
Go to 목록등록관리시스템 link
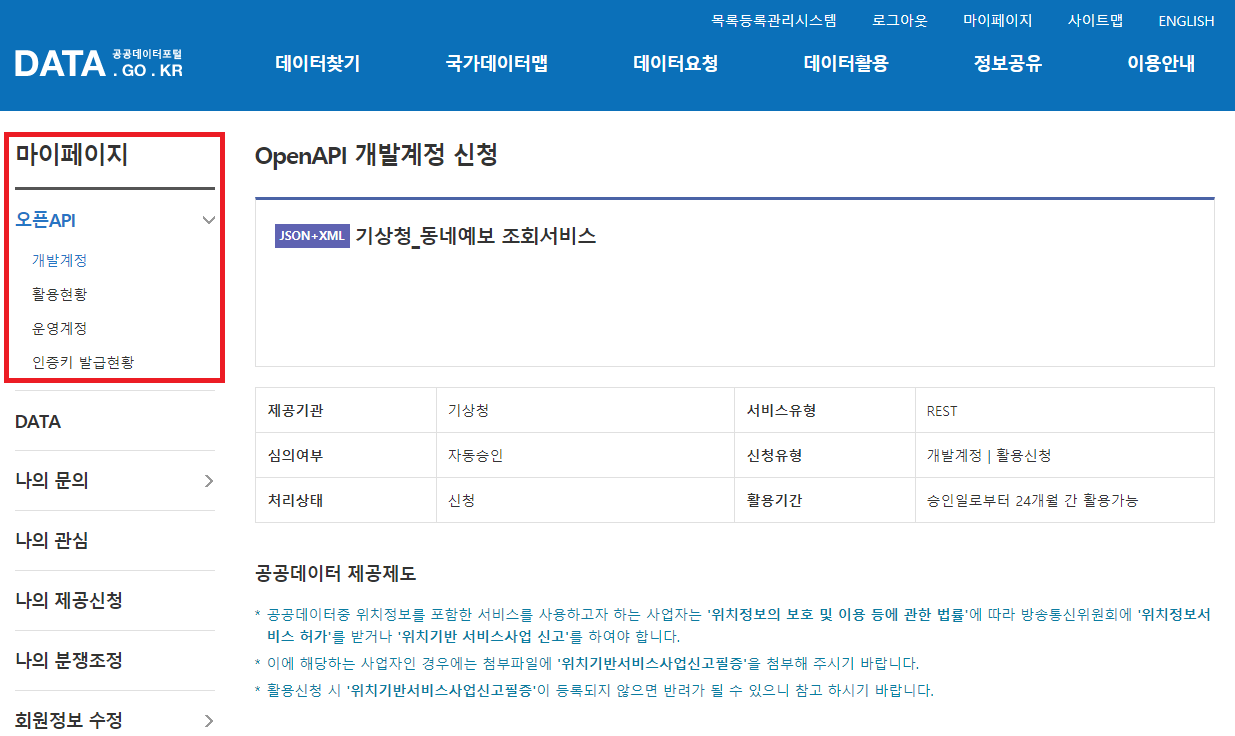774,20
